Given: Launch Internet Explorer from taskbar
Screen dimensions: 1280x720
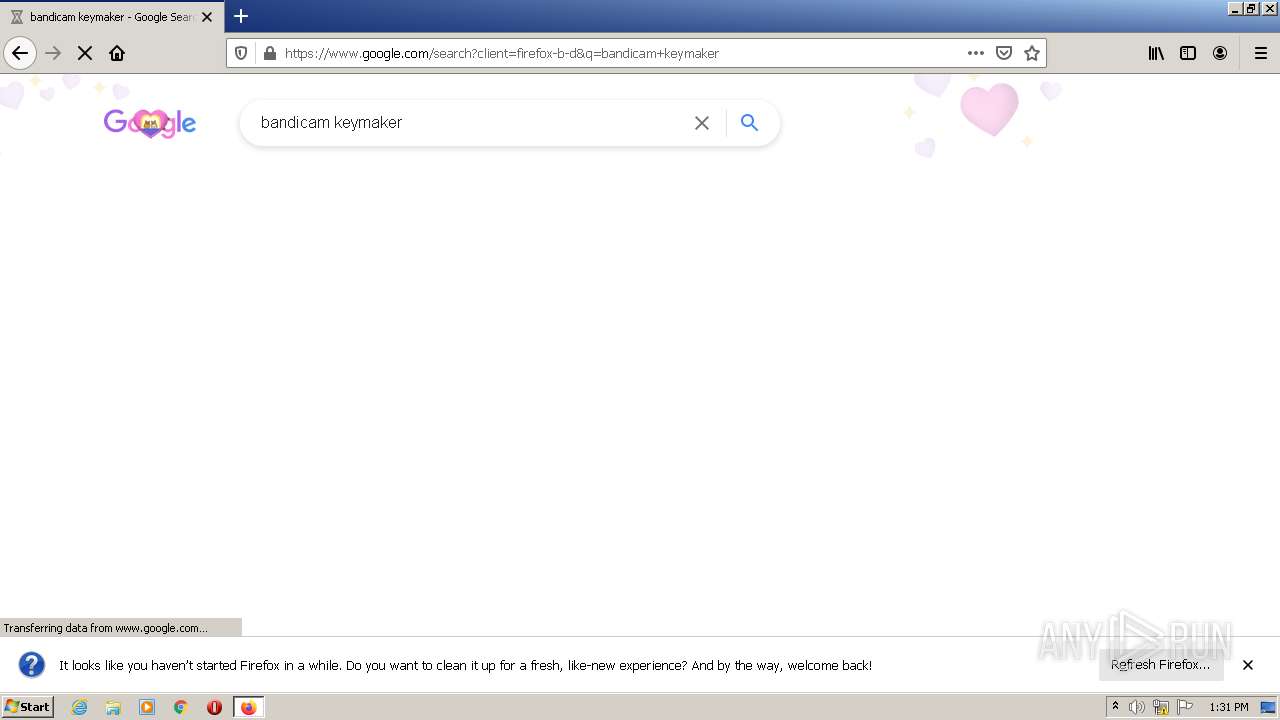Looking at the screenshot, I should pos(79,707).
